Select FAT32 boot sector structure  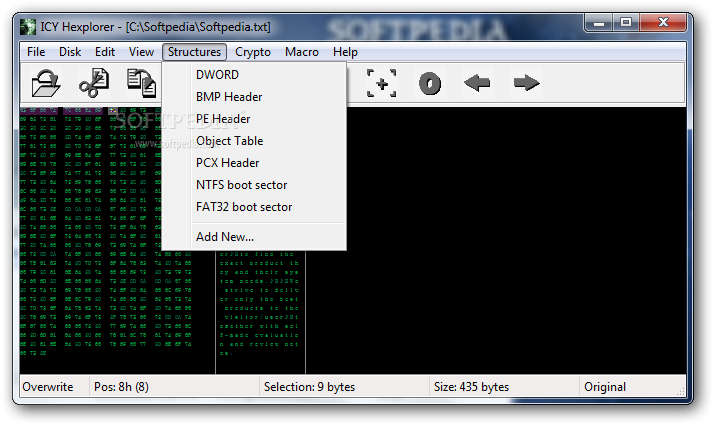(x=254, y=207)
